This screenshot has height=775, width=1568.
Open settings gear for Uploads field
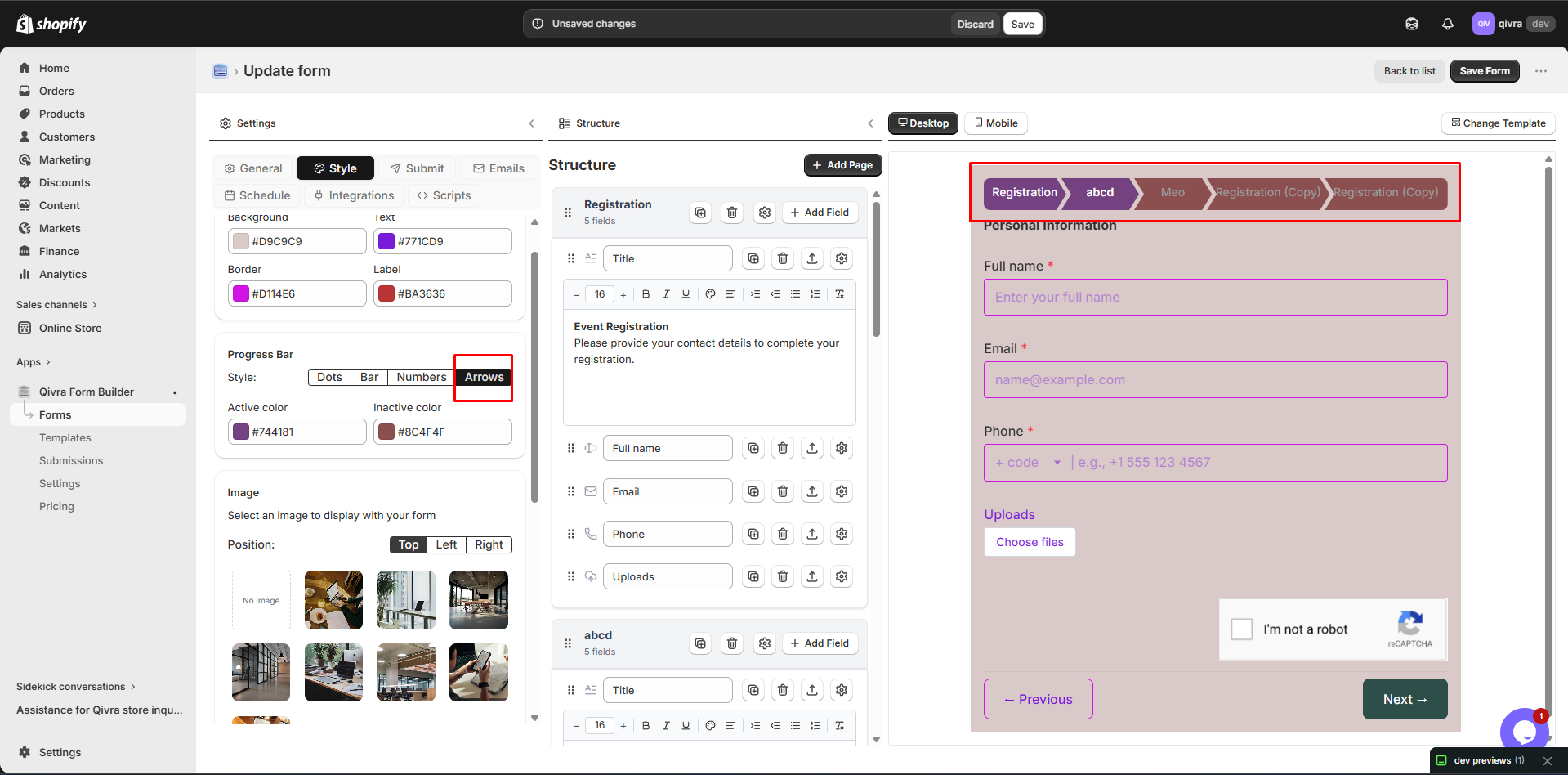(x=842, y=576)
